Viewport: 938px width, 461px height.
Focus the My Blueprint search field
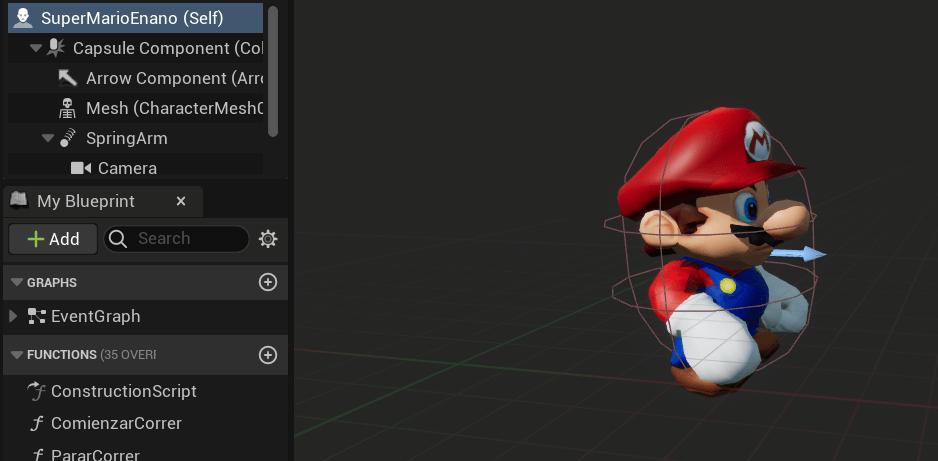pyautogui.click(x=176, y=239)
